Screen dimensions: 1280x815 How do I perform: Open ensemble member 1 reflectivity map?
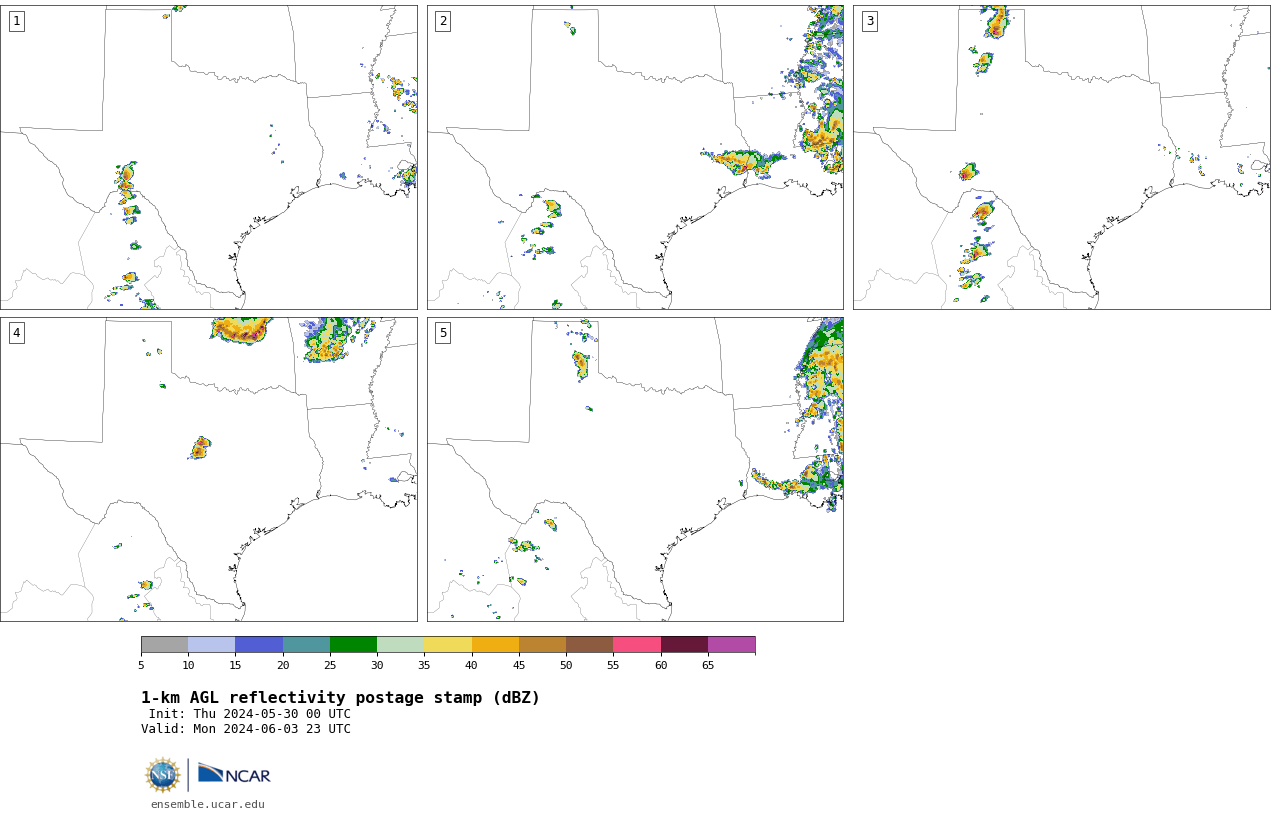(209, 157)
